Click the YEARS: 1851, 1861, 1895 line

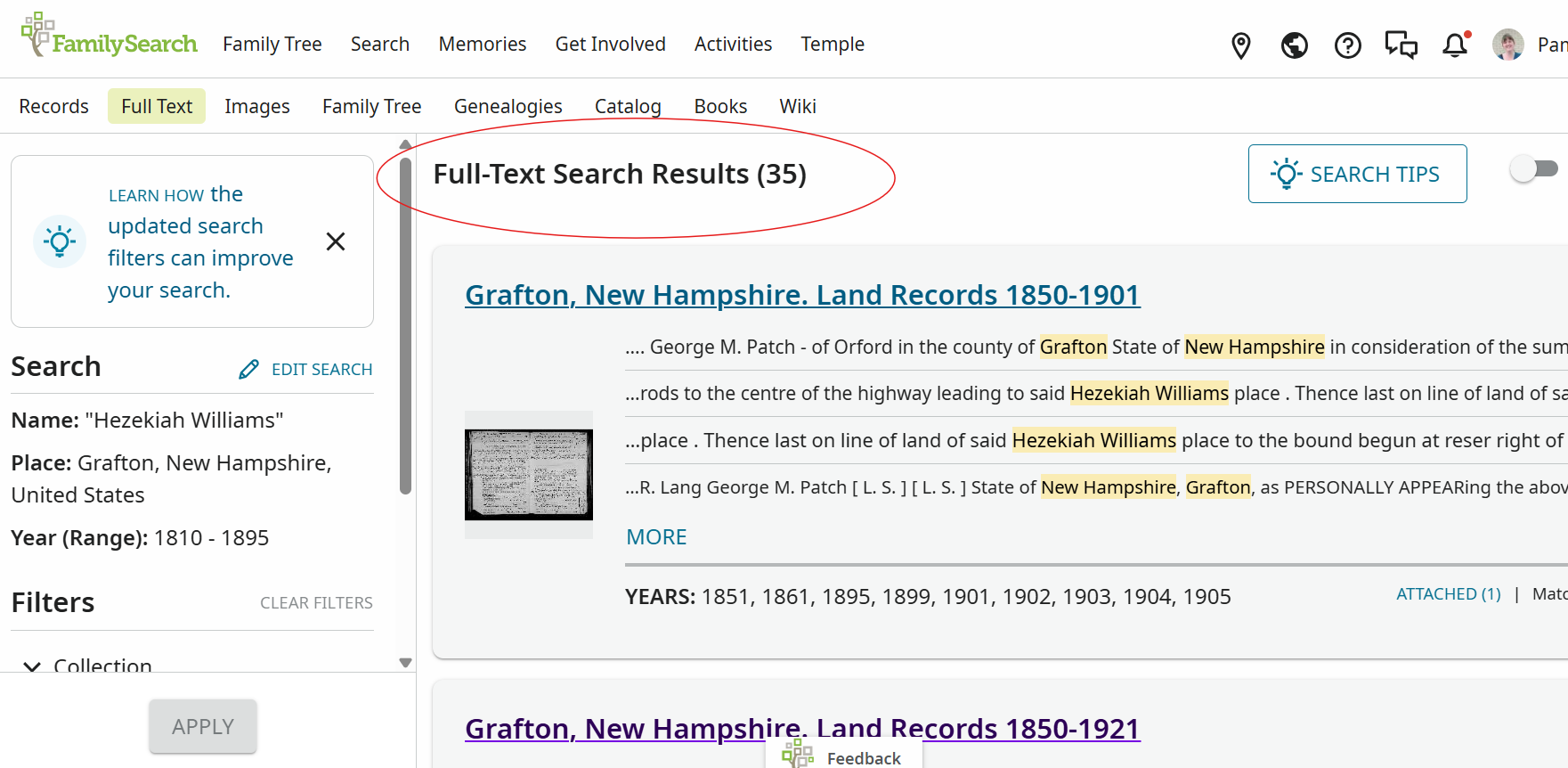928,597
